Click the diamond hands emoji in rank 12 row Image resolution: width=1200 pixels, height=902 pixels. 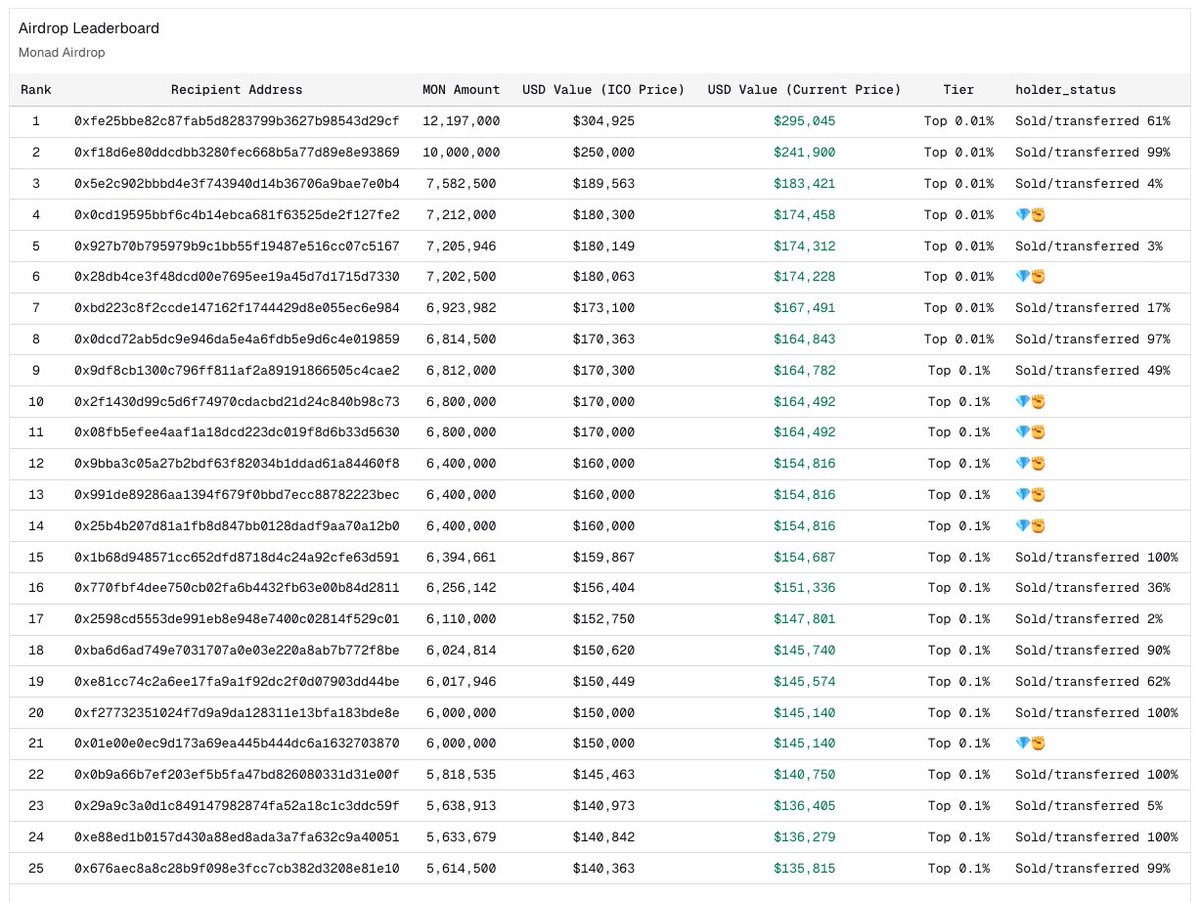(x=1030, y=464)
